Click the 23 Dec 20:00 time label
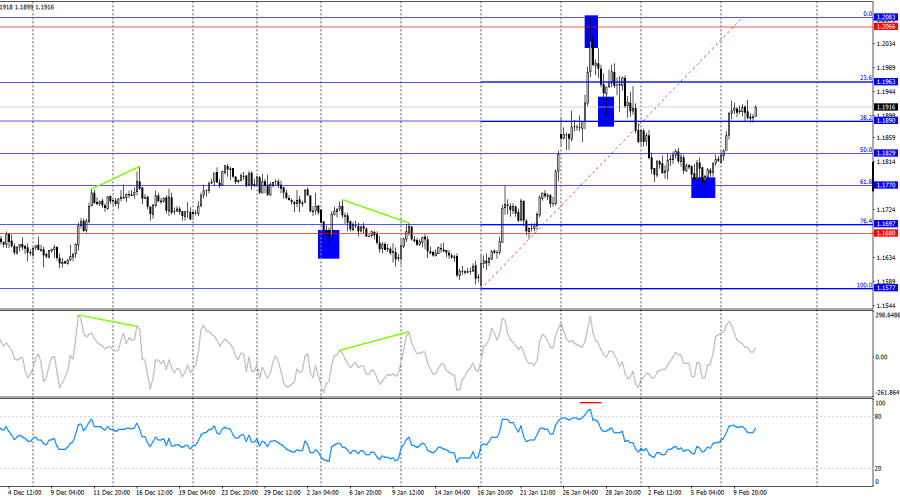Image resolution: width=900 pixels, height=500 pixels. 240,493
